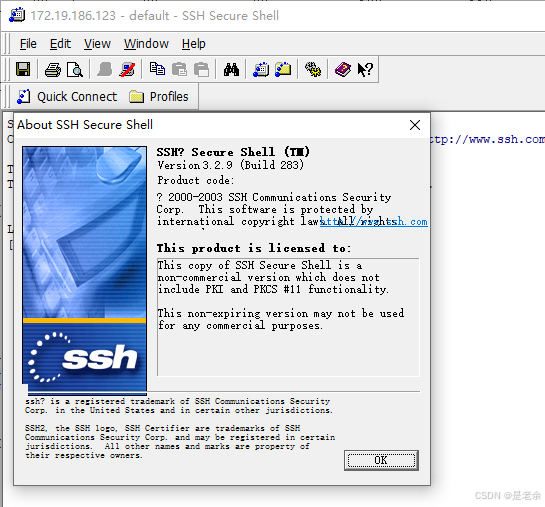
Task: Click the Disconnect toolbar icon
Action: [x=127, y=69]
